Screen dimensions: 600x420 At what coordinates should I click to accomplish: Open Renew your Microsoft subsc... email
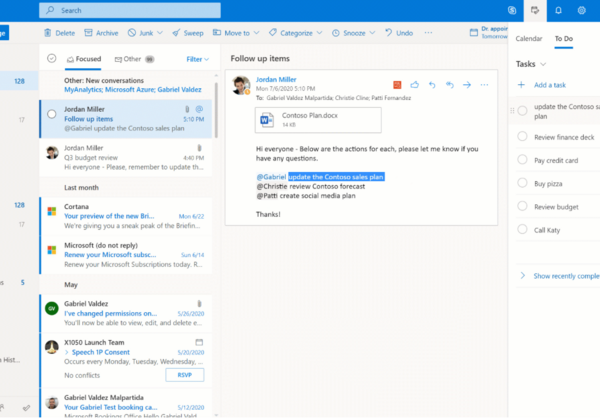[x=126, y=255]
